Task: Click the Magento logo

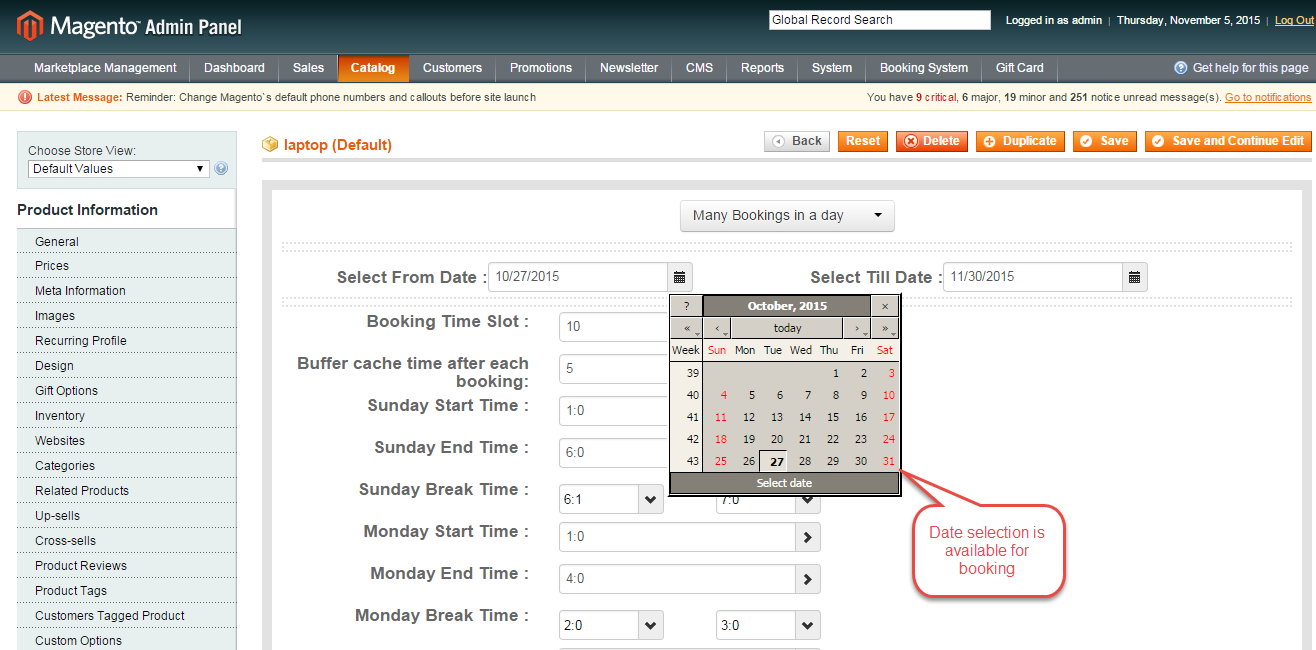Action: (x=129, y=25)
